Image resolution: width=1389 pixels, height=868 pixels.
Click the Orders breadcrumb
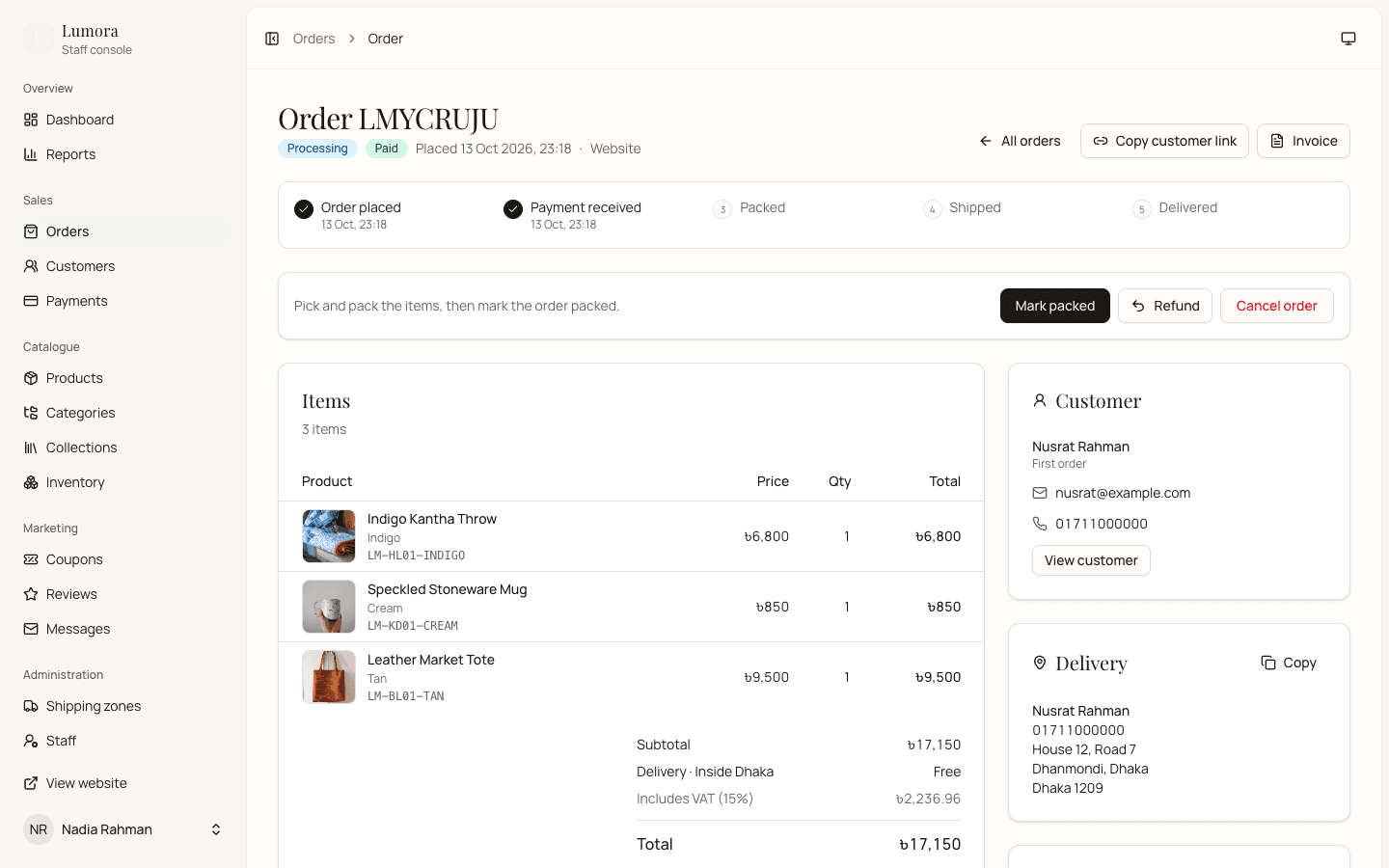click(x=313, y=39)
